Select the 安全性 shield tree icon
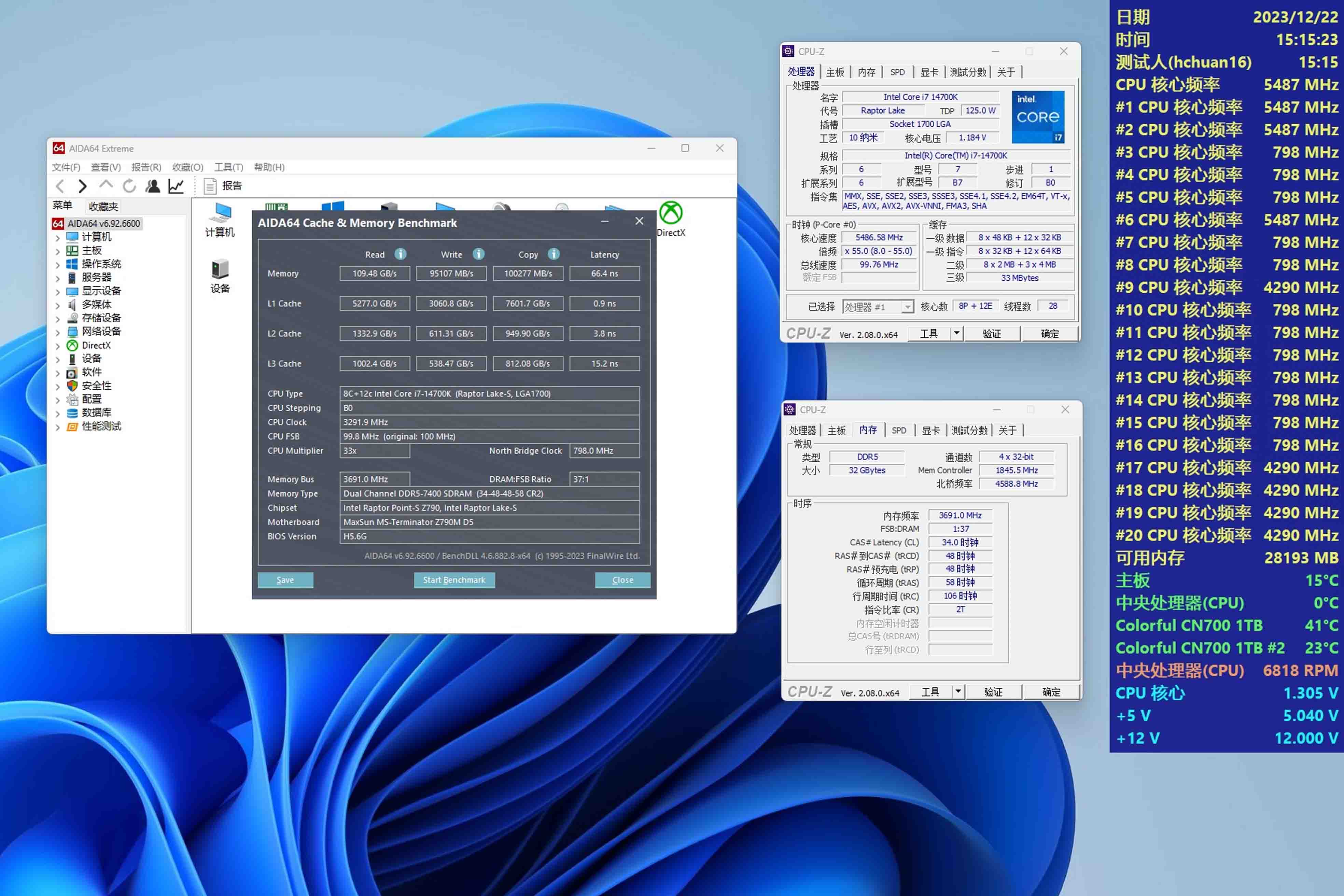 (73, 386)
